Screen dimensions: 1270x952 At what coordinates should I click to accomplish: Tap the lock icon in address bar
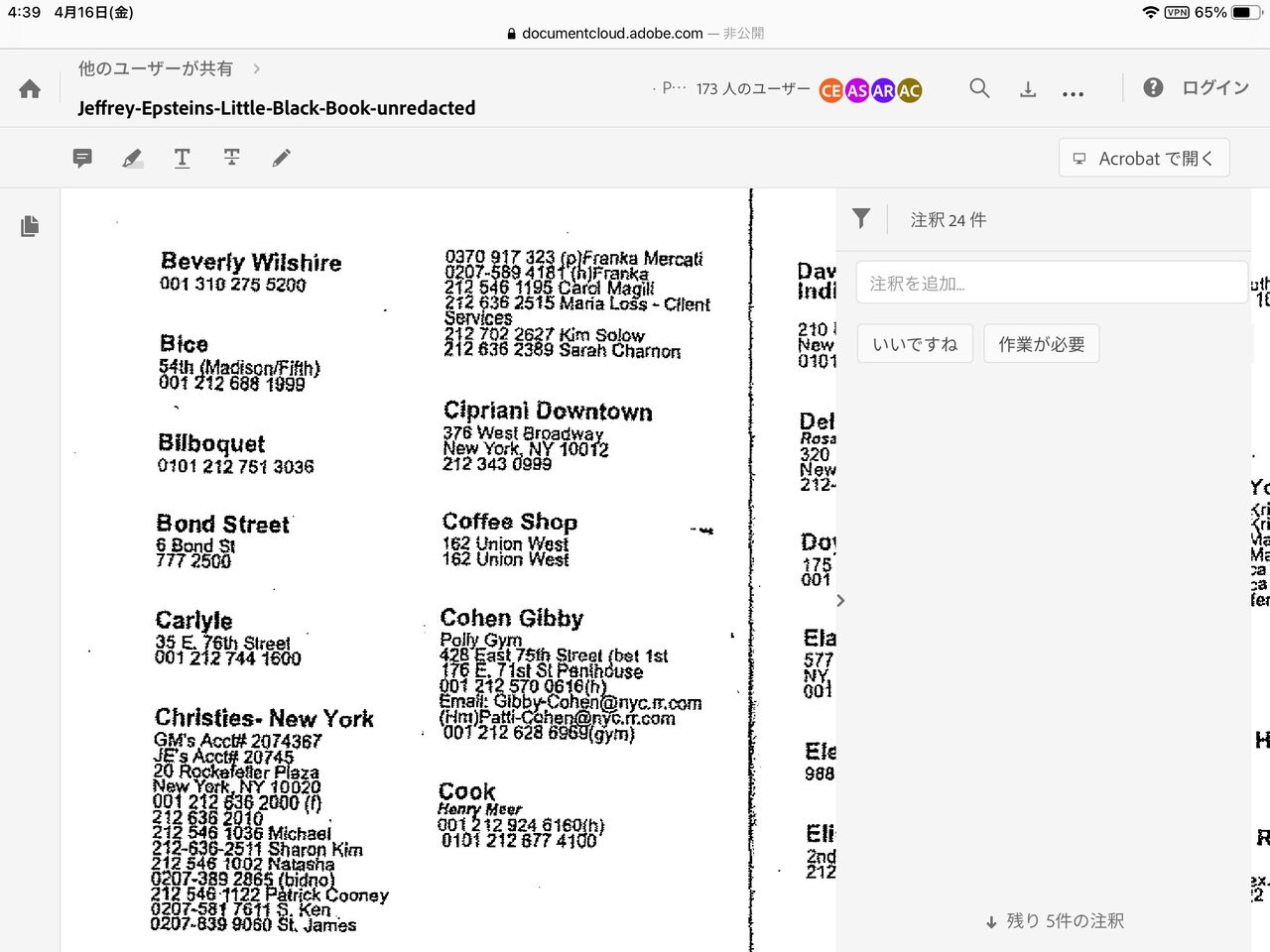512,34
